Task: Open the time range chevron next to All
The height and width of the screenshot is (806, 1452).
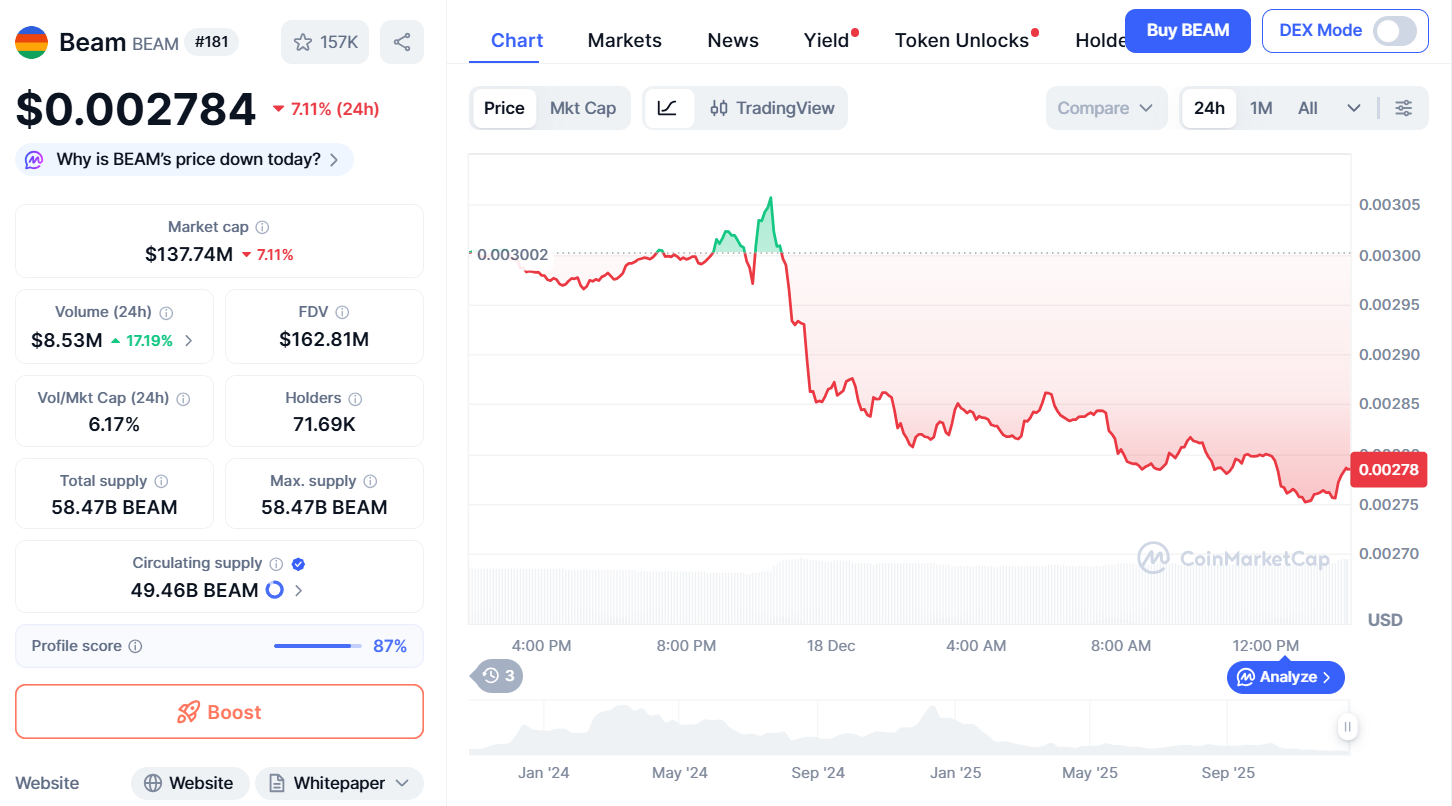Action: pos(1354,107)
